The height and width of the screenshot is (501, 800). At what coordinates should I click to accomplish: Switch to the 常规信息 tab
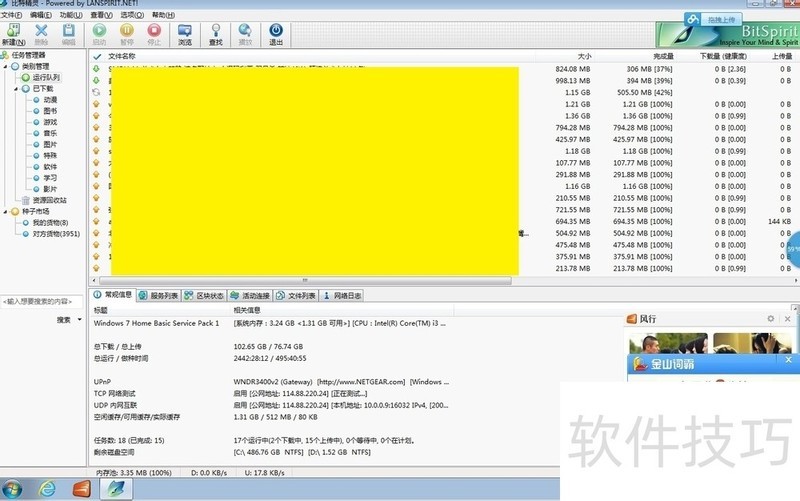pos(113,295)
